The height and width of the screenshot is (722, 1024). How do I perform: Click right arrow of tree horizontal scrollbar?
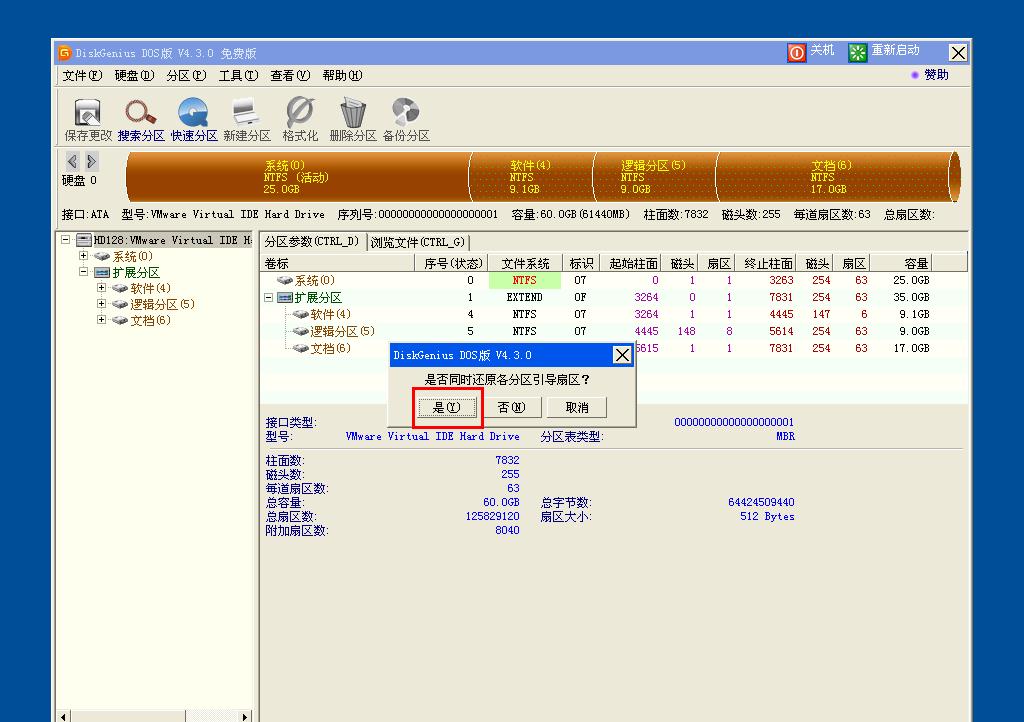(x=245, y=717)
